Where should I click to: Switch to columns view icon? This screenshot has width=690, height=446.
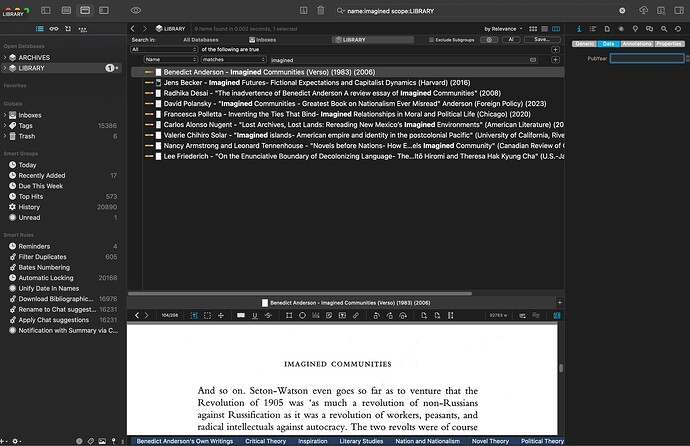pos(556,29)
